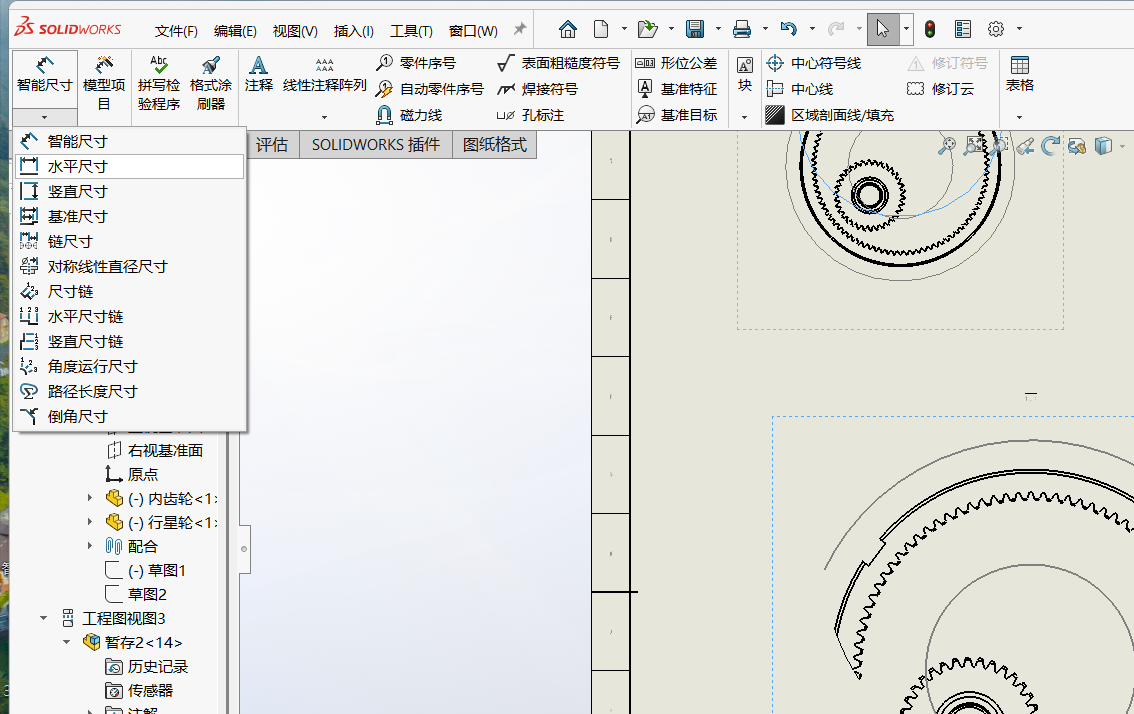This screenshot has height=714, width=1134.
Task: Apply Auto Balloon (自动零件序号)
Action: [430, 89]
